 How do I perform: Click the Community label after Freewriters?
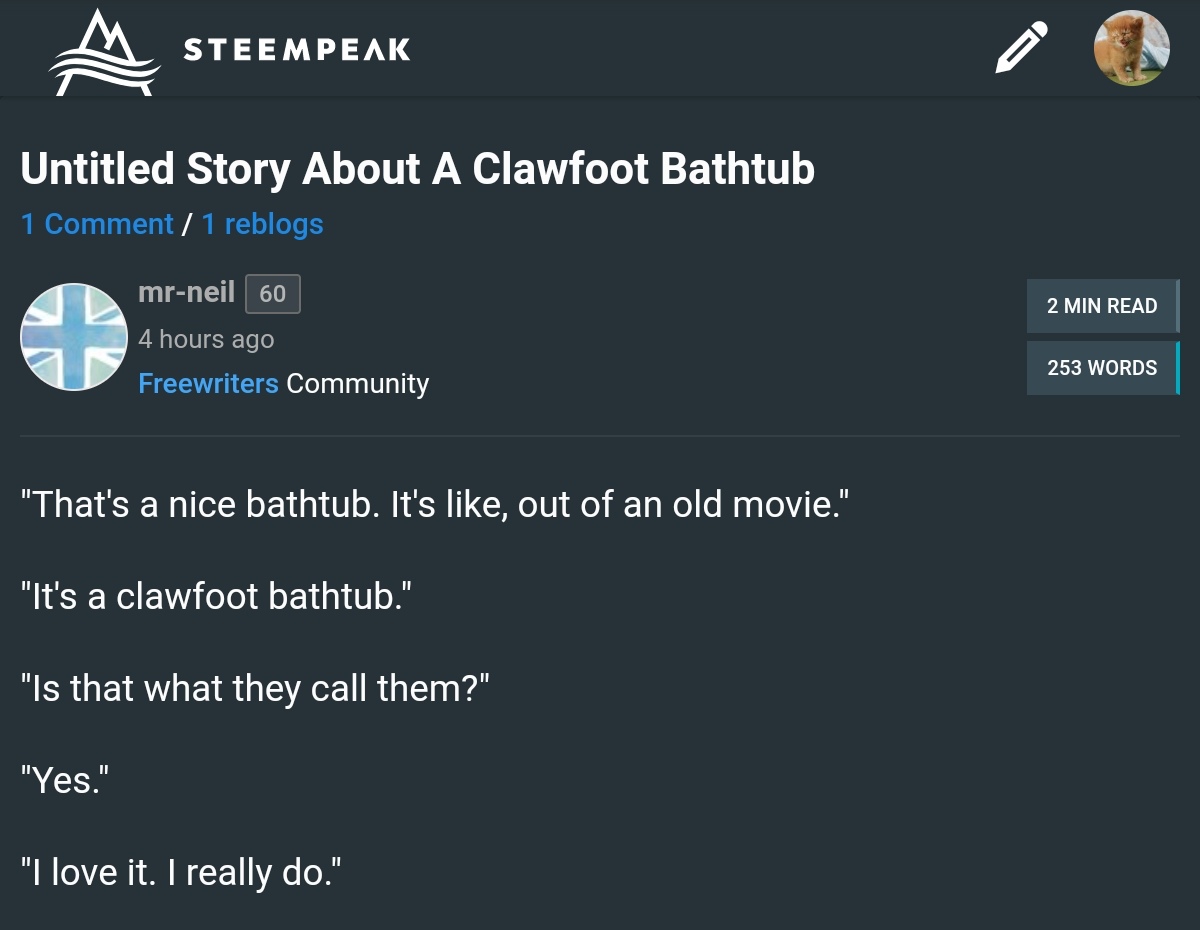click(357, 383)
